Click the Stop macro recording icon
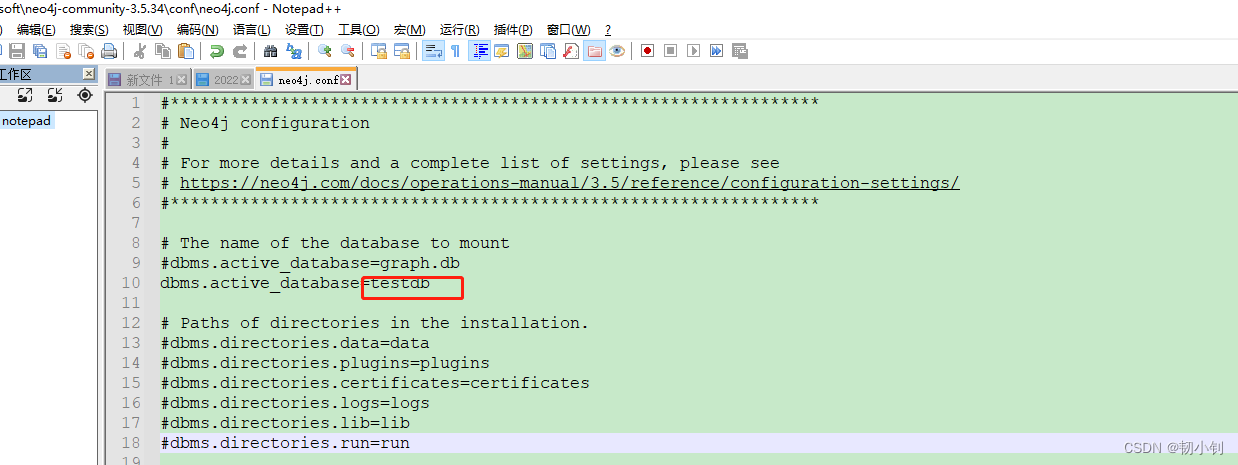The width and height of the screenshot is (1238, 465). [x=671, y=50]
